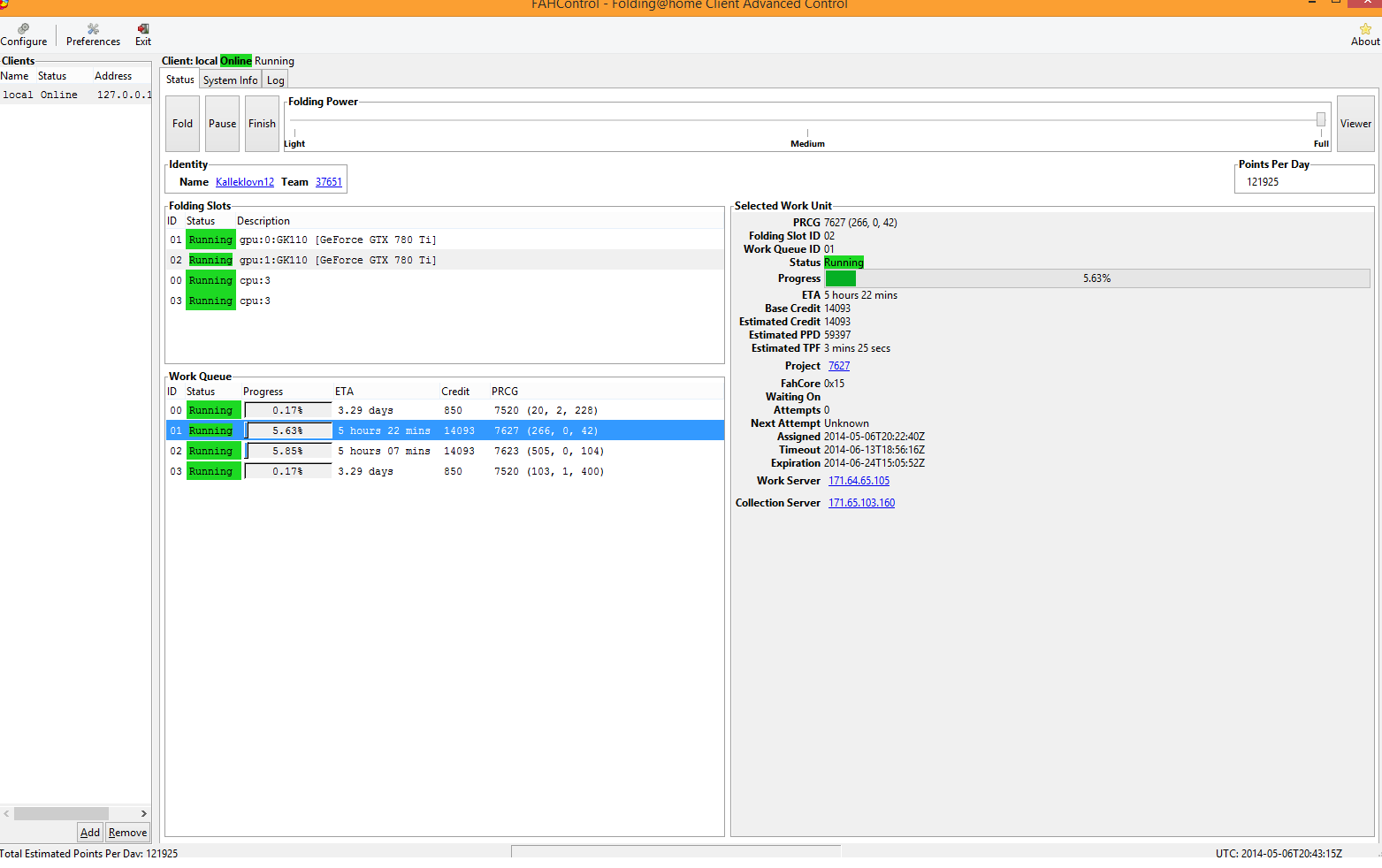Select folding slot 02 gpu:1:GK110
1382x868 pixels.
(x=445, y=260)
